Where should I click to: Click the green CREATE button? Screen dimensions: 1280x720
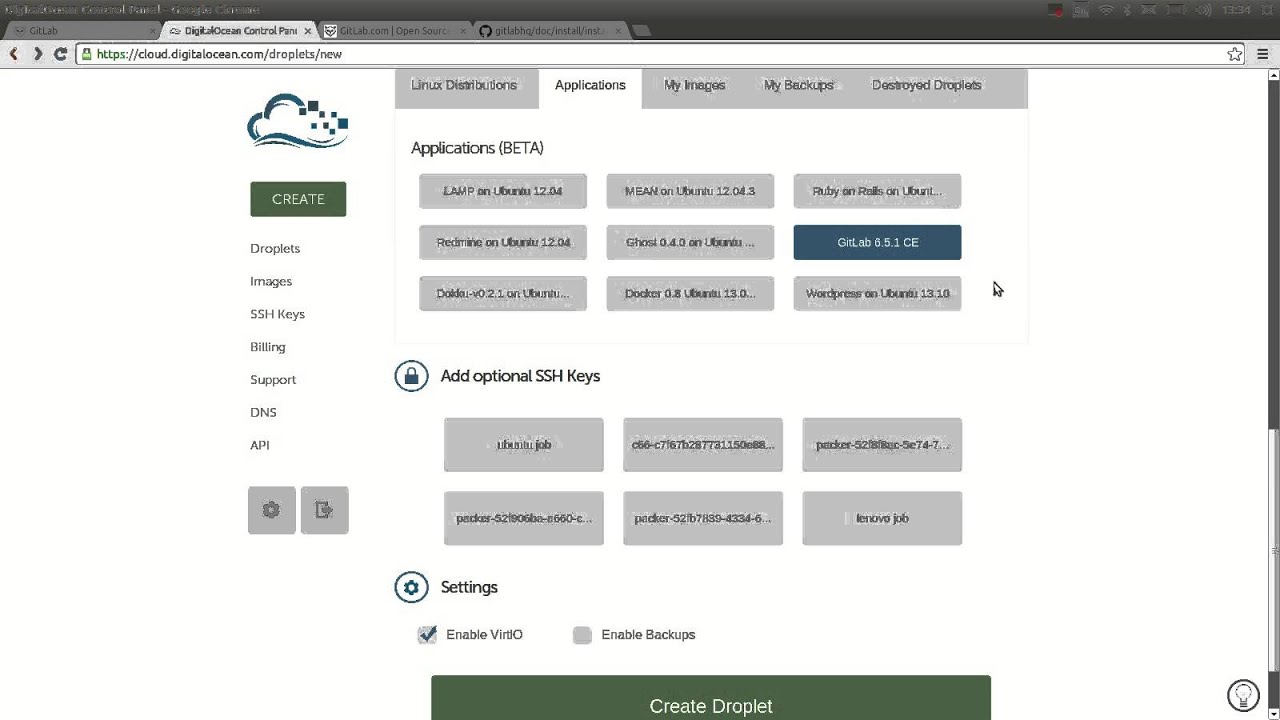point(298,199)
